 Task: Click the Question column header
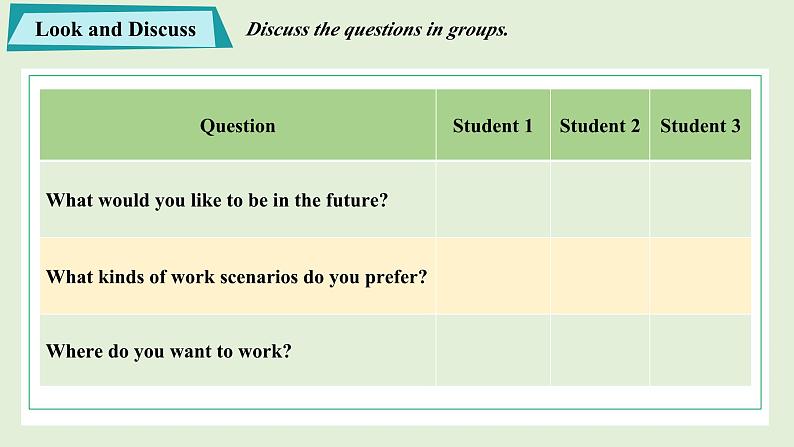tap(237, 125)
